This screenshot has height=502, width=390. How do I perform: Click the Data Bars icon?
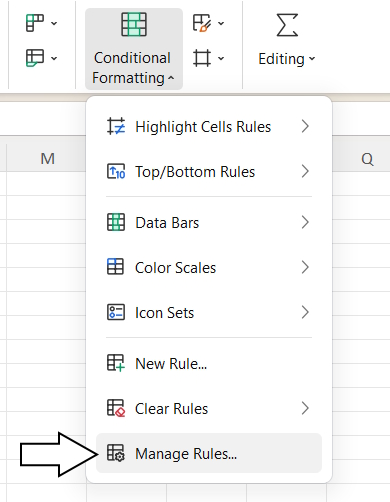coord(116,222)
